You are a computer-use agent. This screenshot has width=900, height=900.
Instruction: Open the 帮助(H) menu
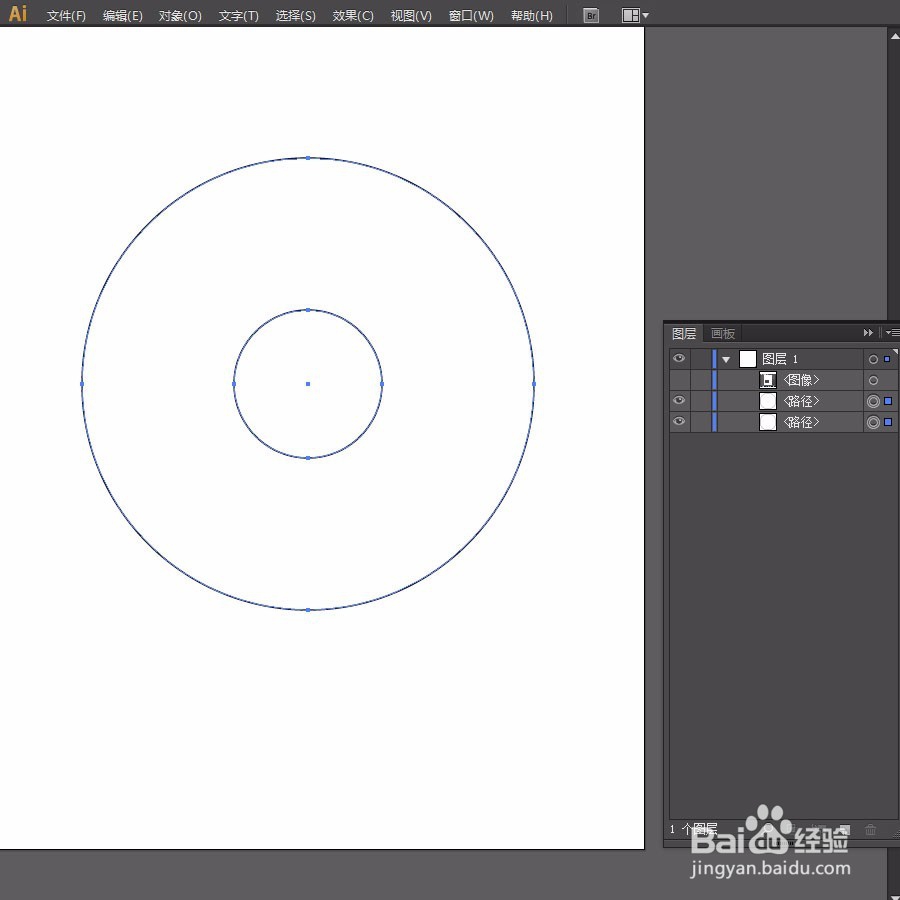[x=532, y=15]
